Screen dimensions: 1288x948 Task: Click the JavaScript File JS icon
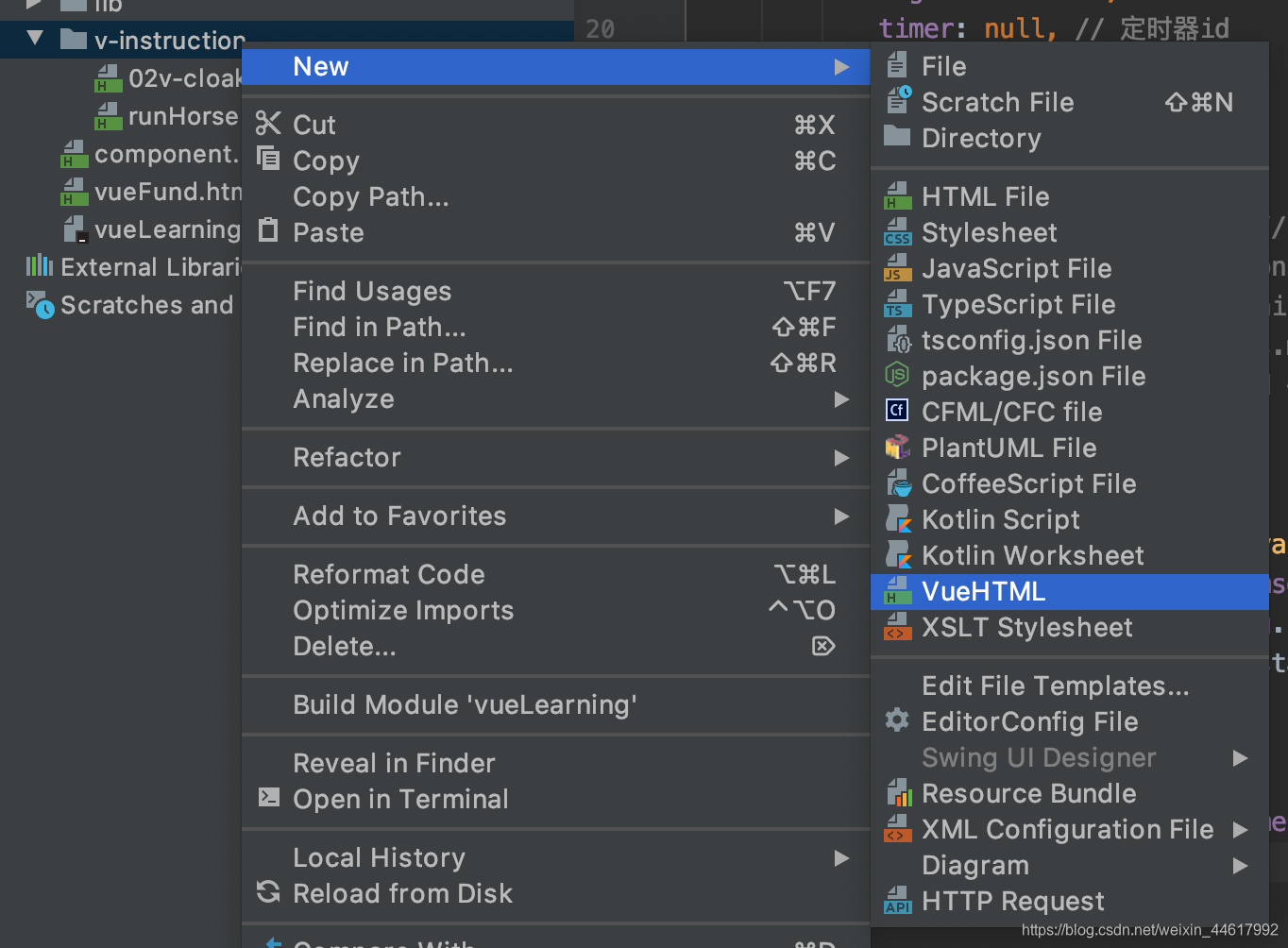(897, 268)
